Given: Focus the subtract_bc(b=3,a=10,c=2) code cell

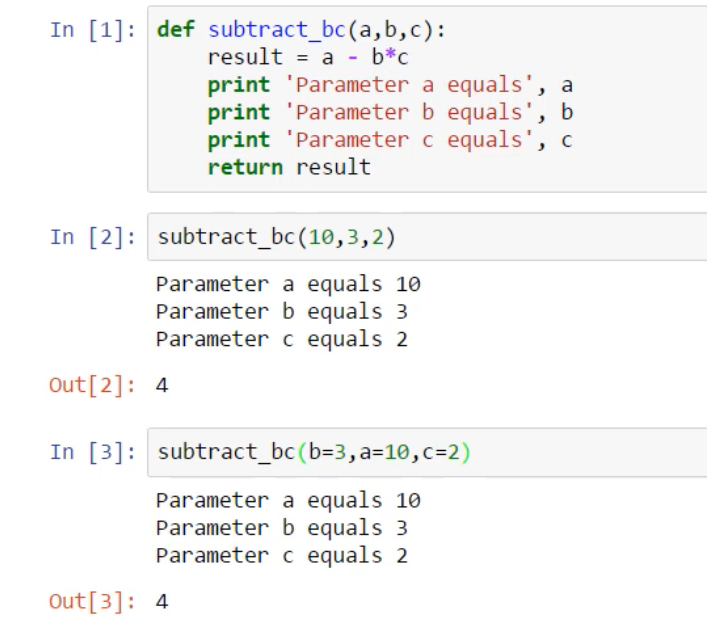Looking at the screenshot, I should click(315, 453).
